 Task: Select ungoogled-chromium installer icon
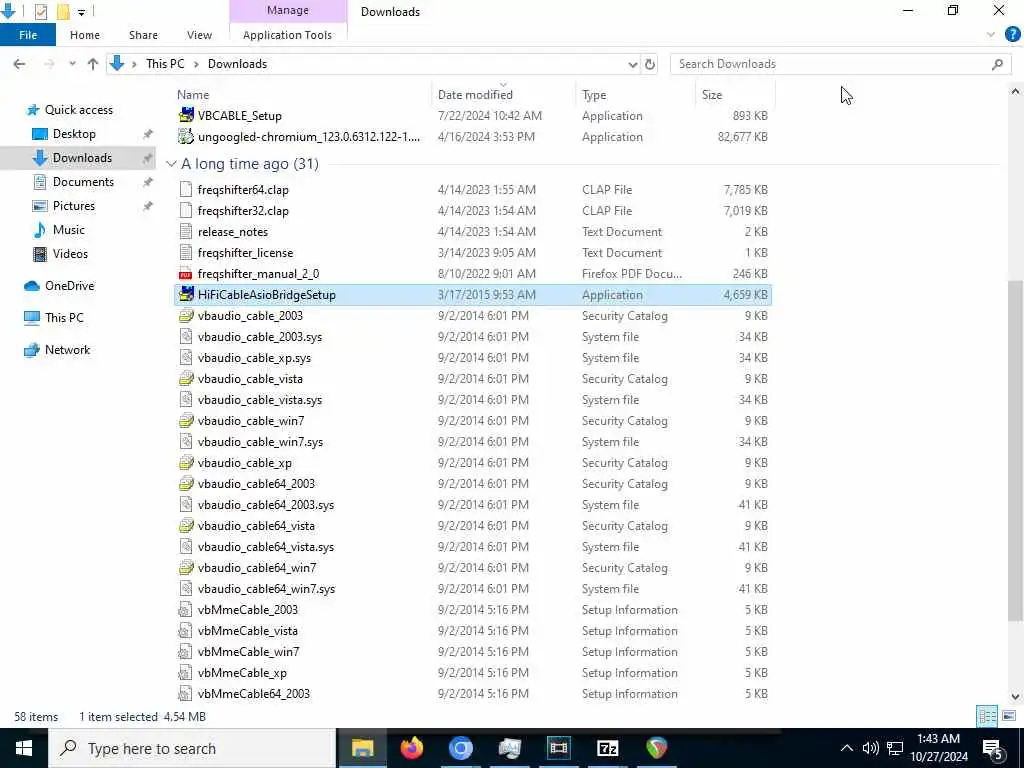186,136
